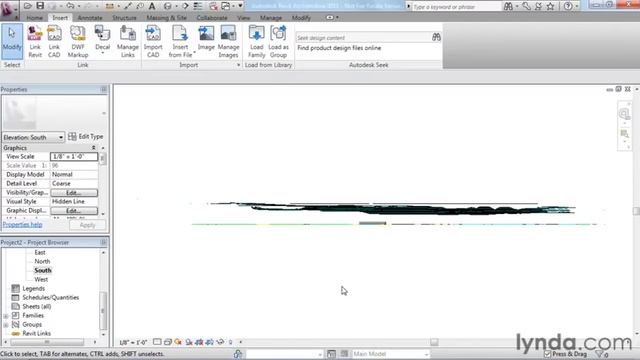This screenshot has height=360, width=640.
Task: Click the Visibility/Graphics Edit button
Action: (x=74, y=192)
